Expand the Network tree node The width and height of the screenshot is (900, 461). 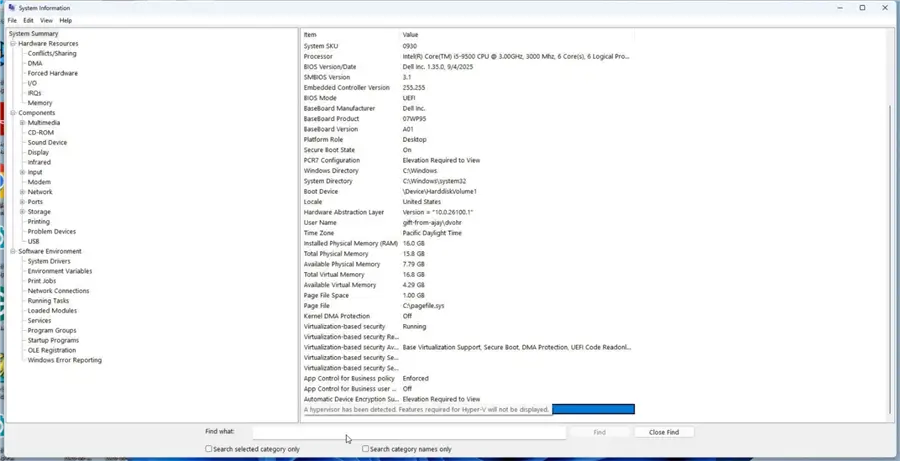(x=22, y=192)
